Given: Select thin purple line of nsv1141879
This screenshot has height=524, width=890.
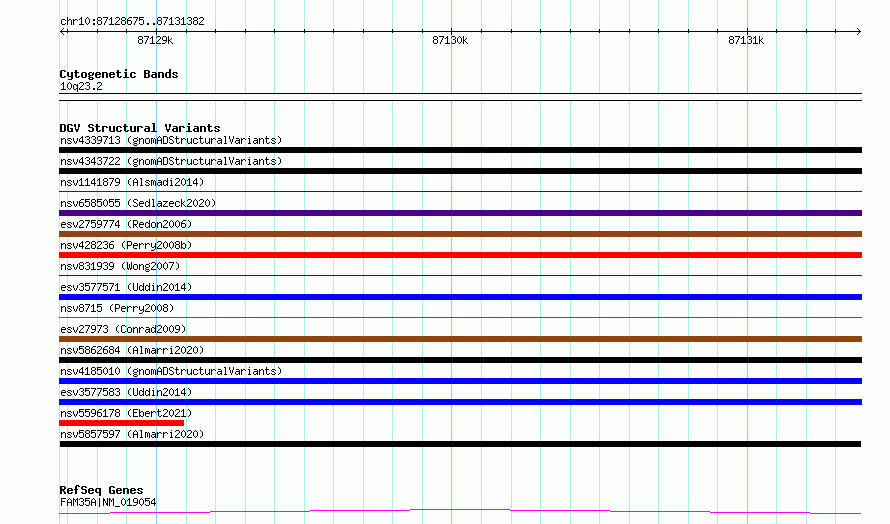Looking at the screenshot, I should [460, 192].
